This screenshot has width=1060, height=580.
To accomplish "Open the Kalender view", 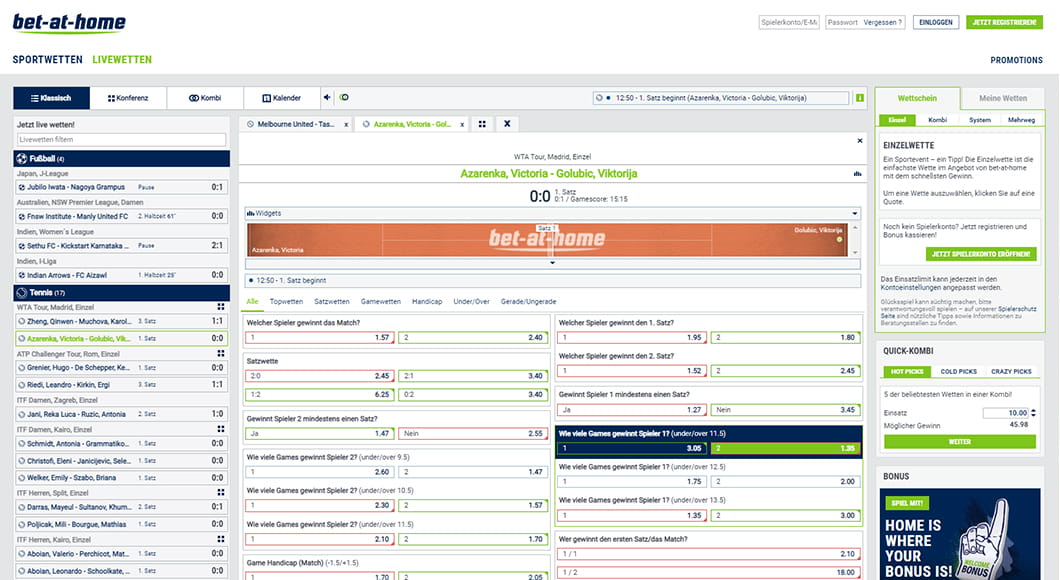I will tap(281, 98).
